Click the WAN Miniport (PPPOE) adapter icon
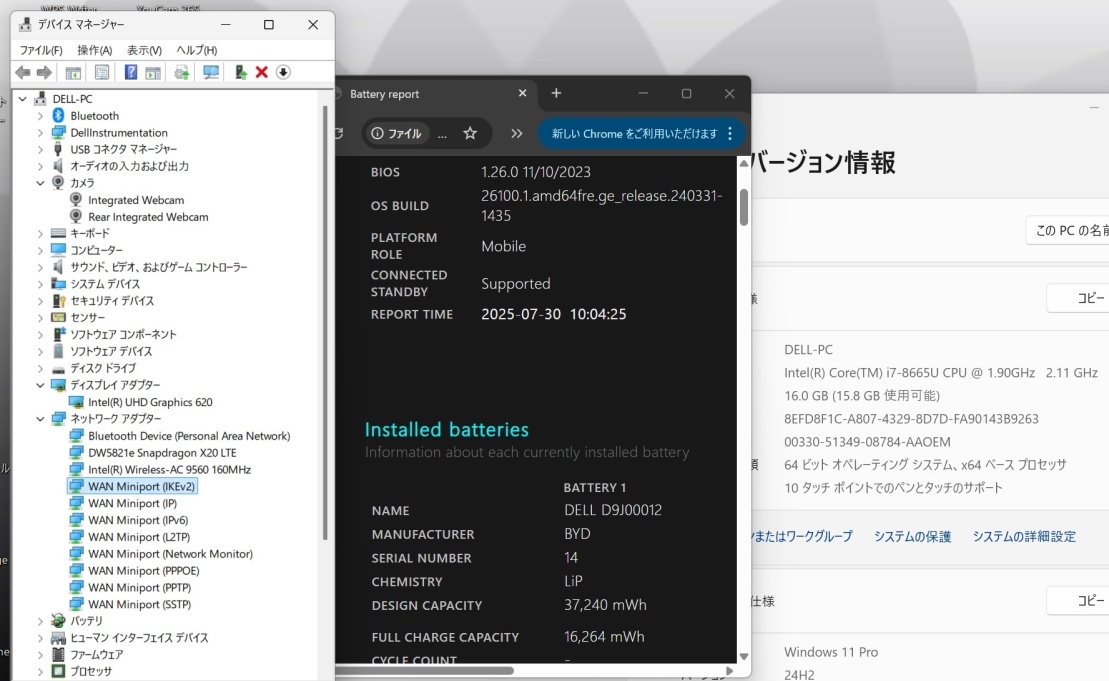This screenshot has height=681, width=1109. (x=76, y=571)
